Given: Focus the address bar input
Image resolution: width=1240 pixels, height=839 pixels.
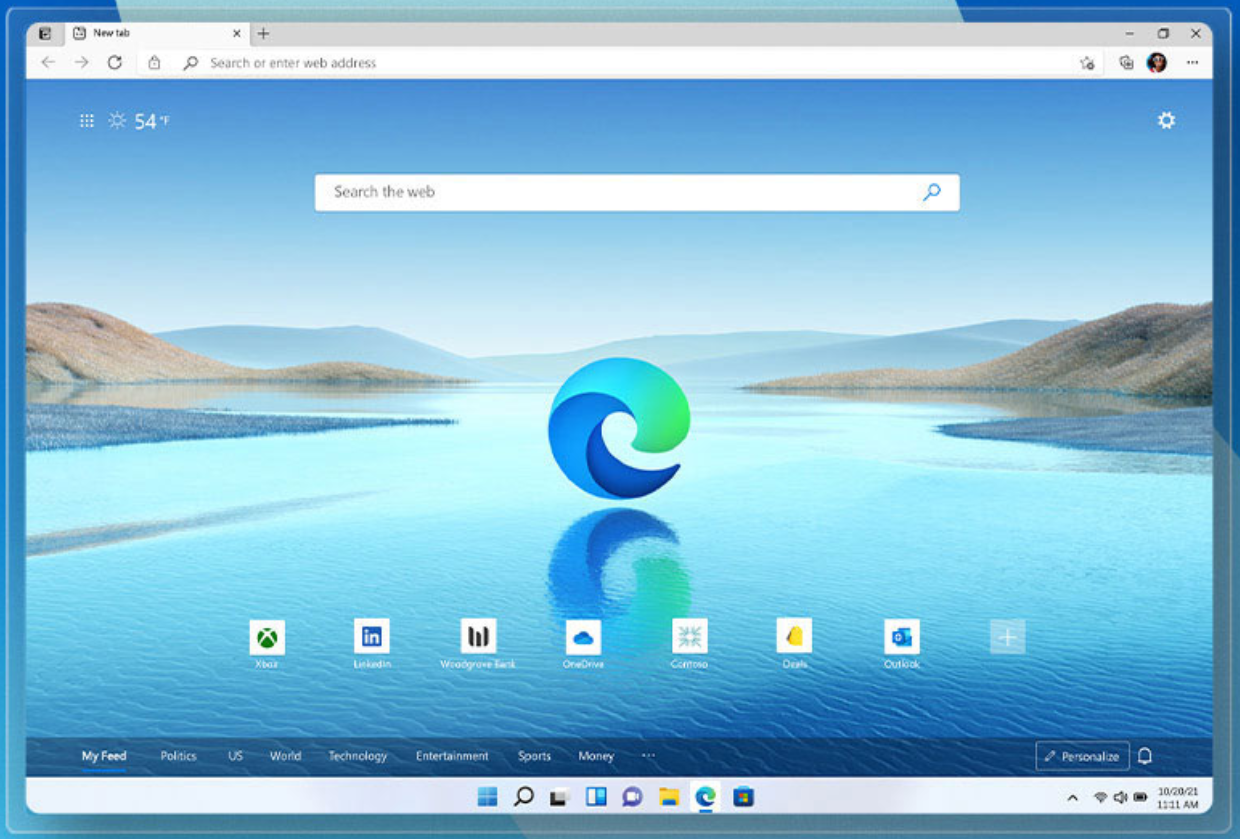Looking at the screenshot, I should pos(621,62).
